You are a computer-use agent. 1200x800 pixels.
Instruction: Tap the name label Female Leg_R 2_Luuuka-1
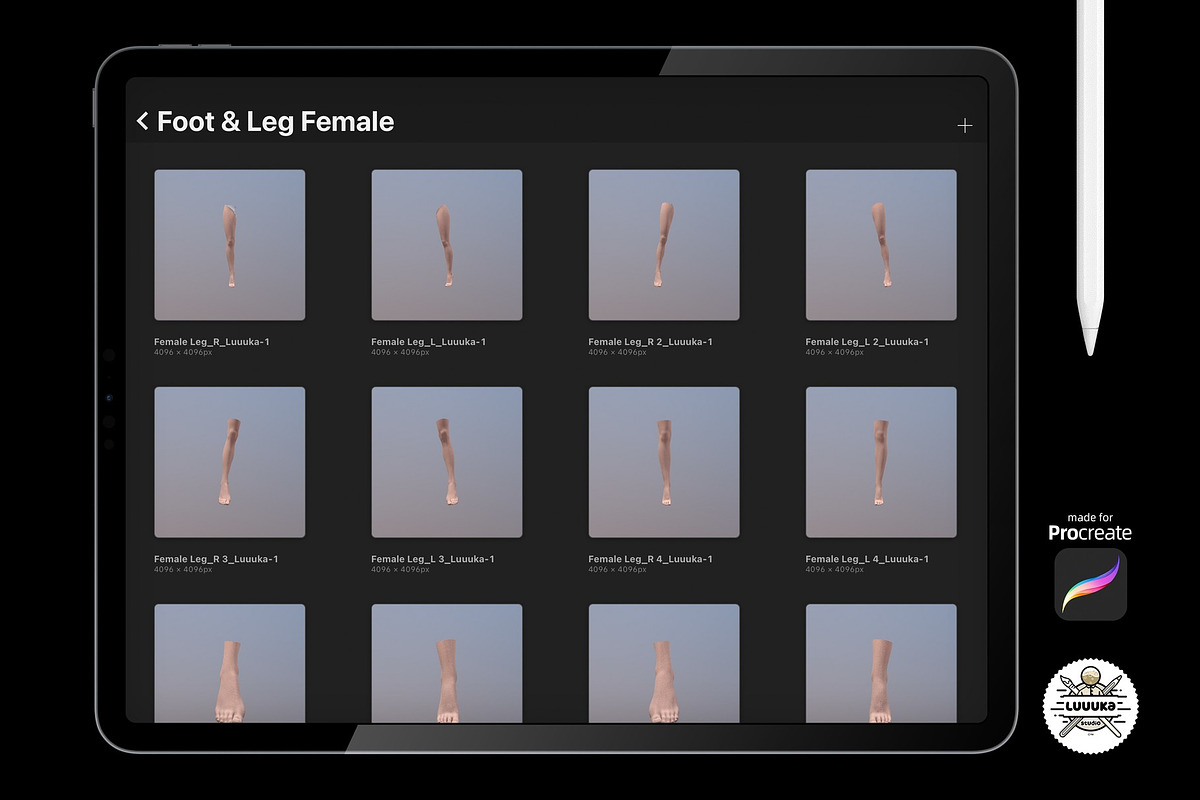pos(651,342)
